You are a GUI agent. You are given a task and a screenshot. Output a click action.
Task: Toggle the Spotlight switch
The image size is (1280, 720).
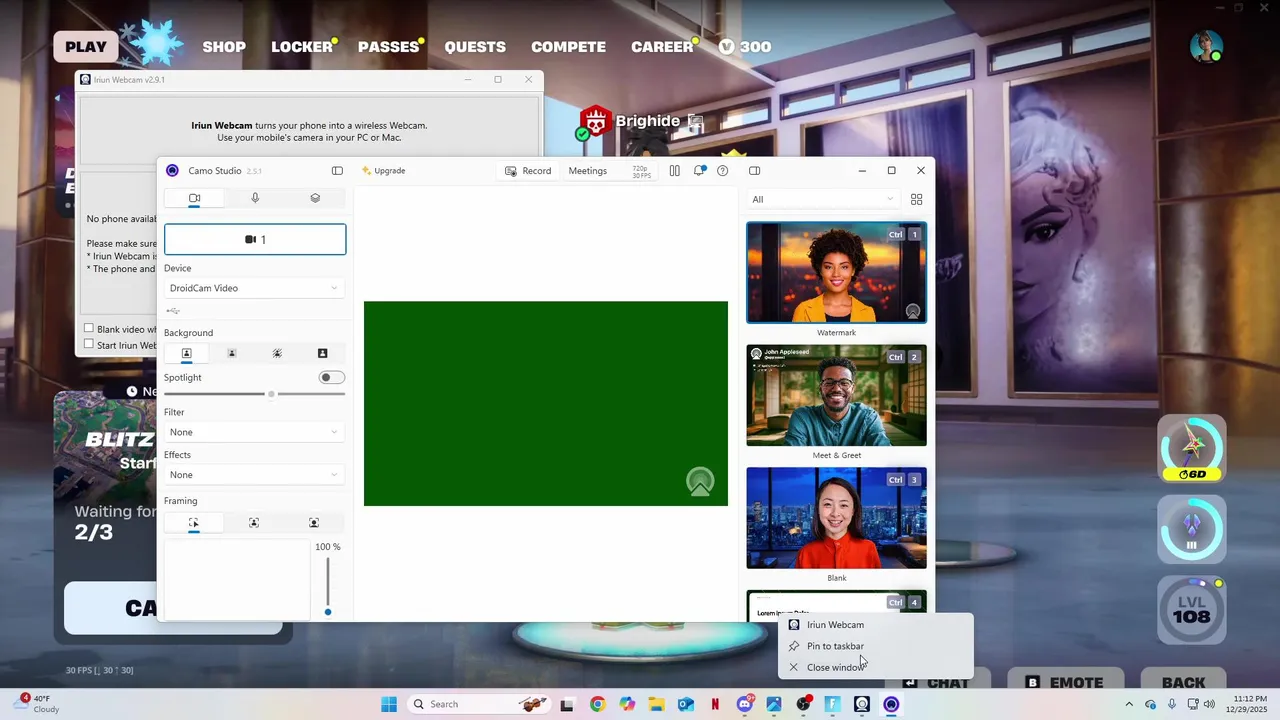(x=332, y=377)
